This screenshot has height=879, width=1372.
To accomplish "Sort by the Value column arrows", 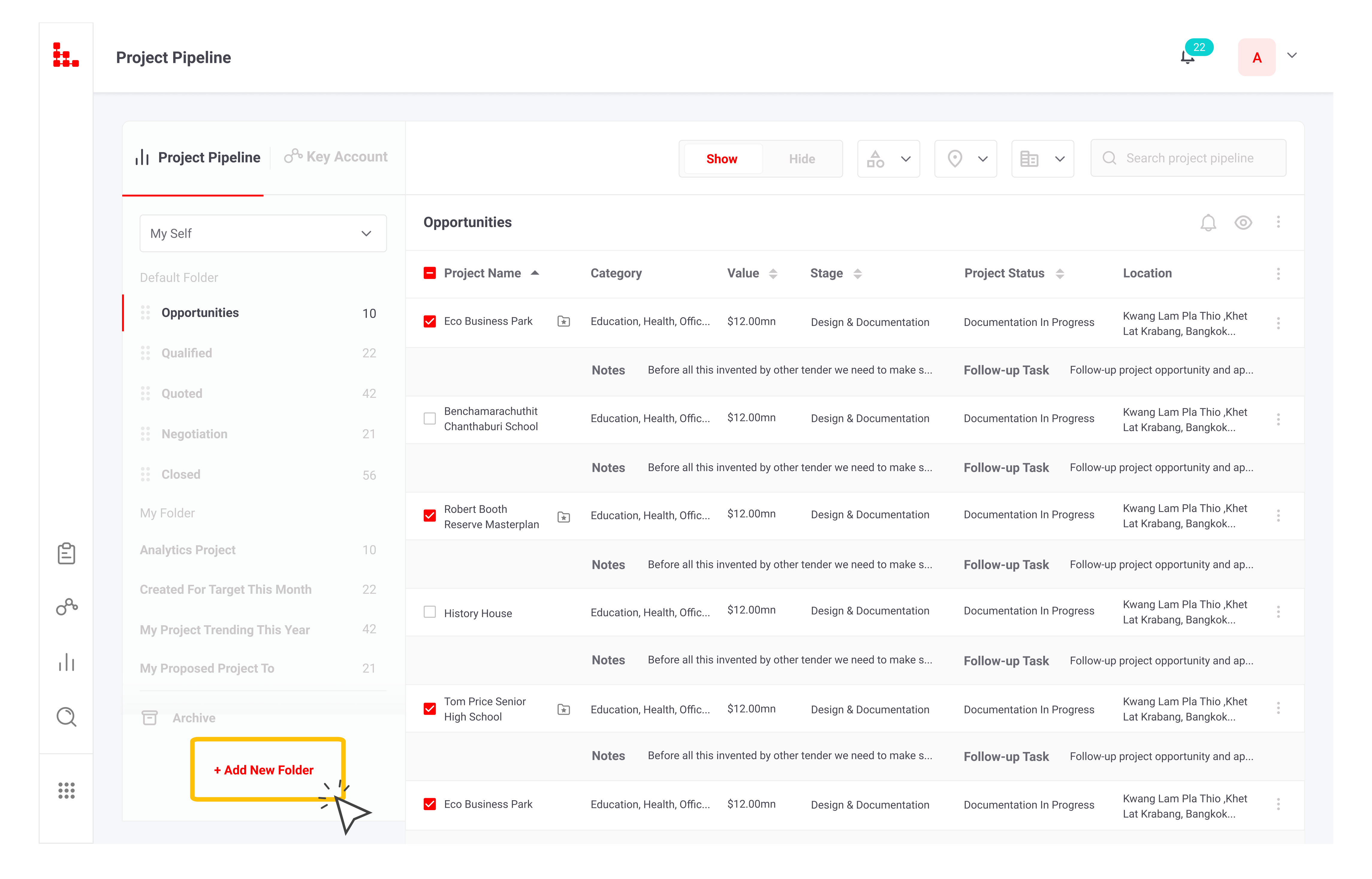I will 773,274.
